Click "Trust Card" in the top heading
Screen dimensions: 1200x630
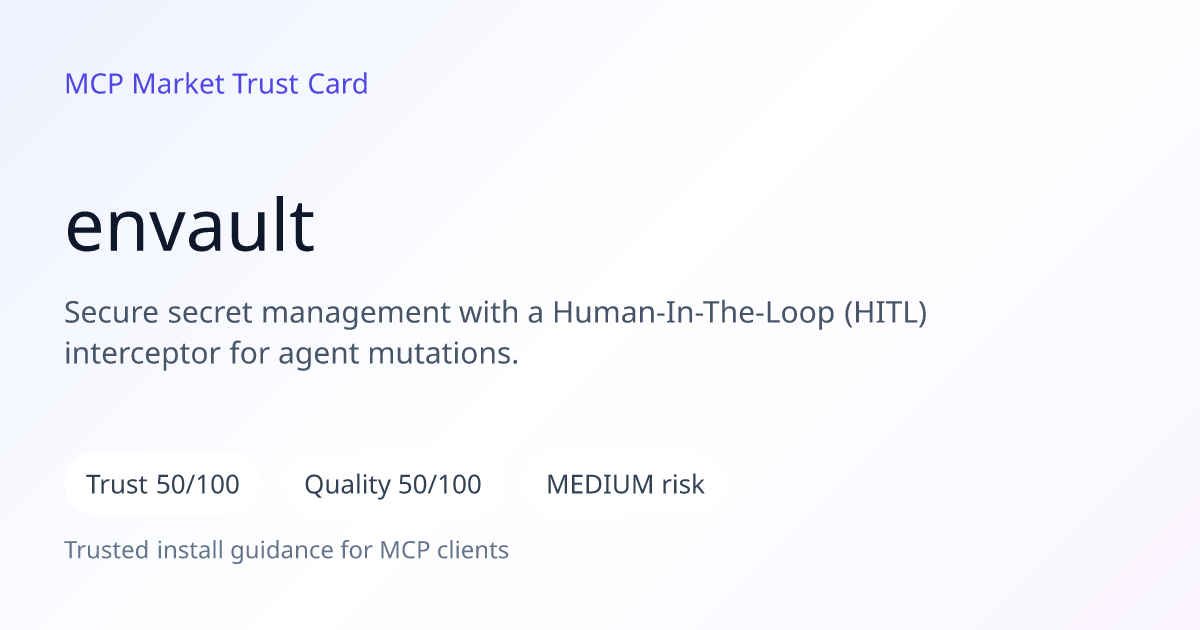click(x=300, y=84)
